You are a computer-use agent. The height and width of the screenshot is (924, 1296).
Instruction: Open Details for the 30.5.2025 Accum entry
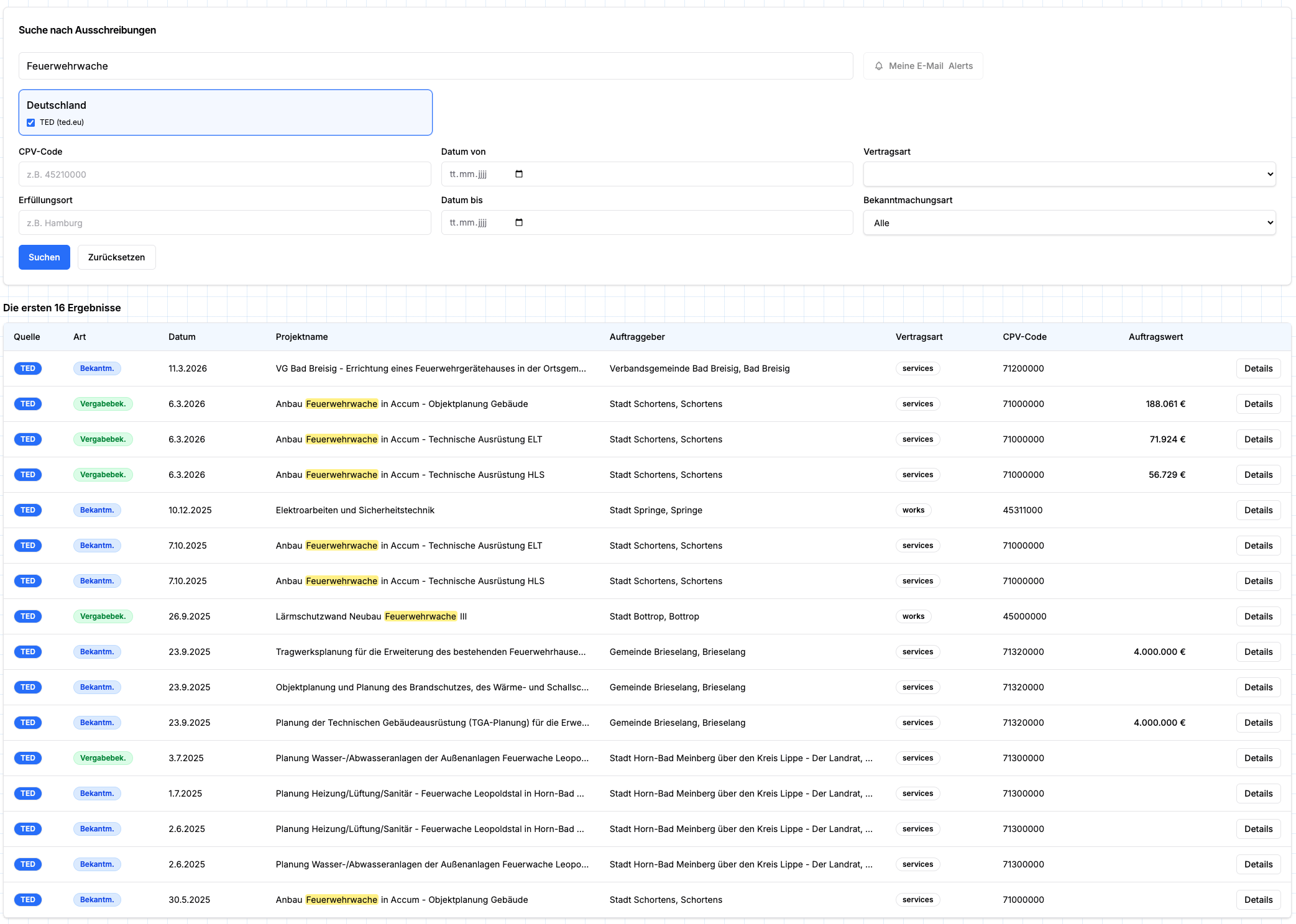tap(1258, 900)
